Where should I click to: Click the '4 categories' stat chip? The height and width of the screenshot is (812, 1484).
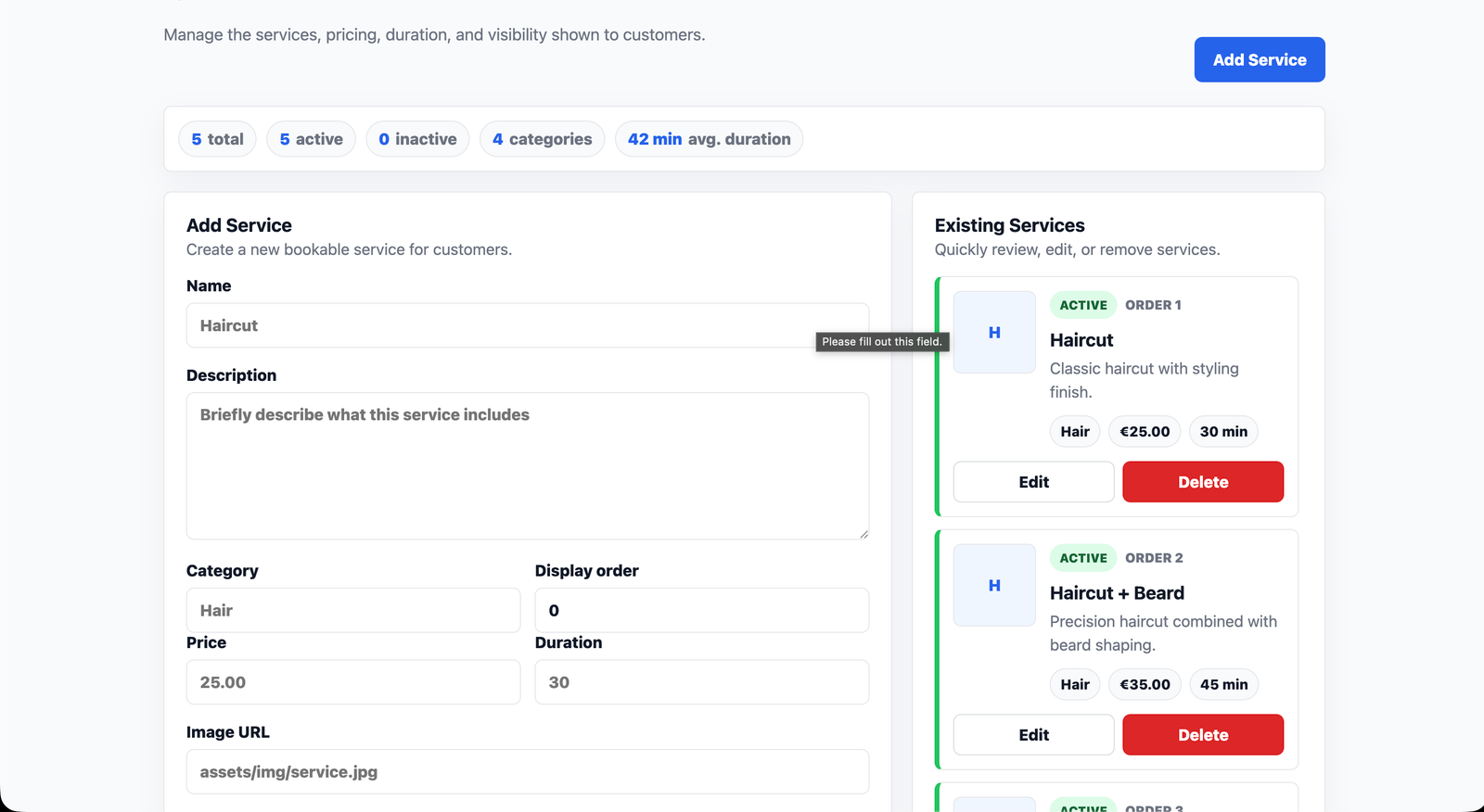click(542, 139)
